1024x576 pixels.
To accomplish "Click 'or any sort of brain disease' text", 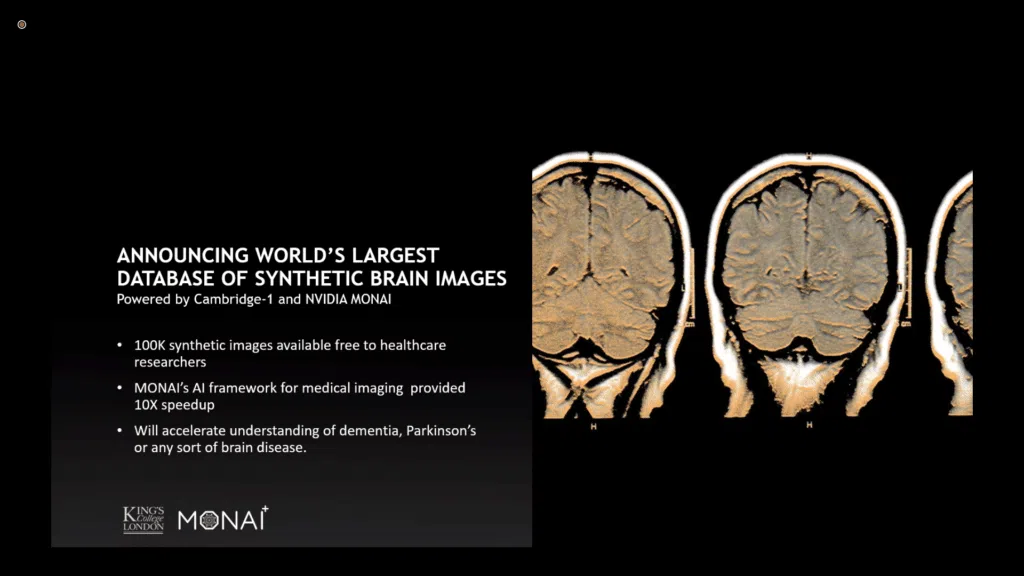I will [219, 446].
